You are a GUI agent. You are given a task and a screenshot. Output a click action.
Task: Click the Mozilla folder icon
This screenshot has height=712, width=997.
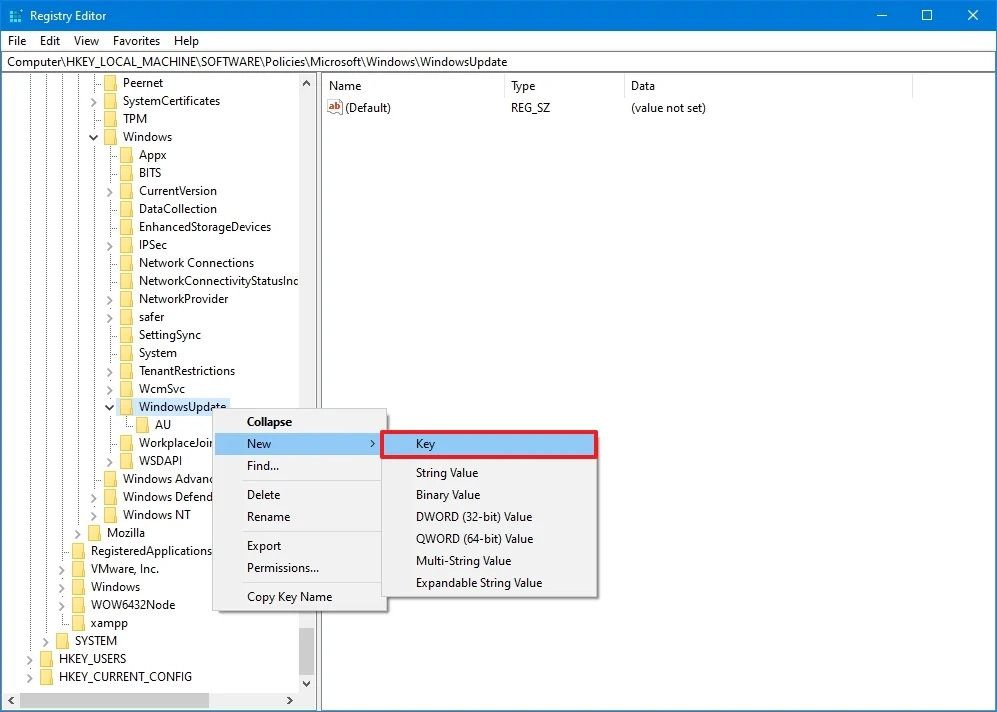[95, 533]
